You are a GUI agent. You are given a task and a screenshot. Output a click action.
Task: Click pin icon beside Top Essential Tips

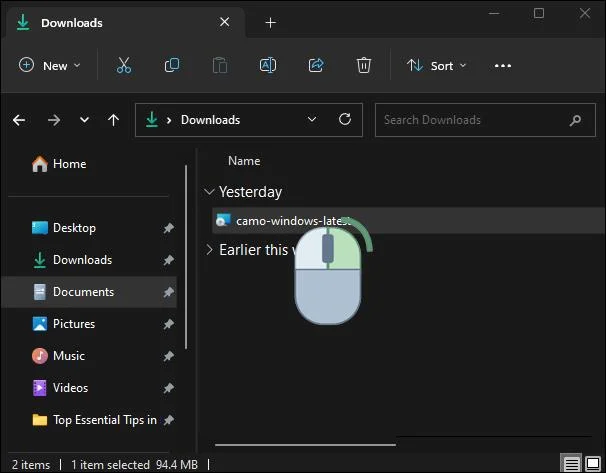[x=169, y=420]
